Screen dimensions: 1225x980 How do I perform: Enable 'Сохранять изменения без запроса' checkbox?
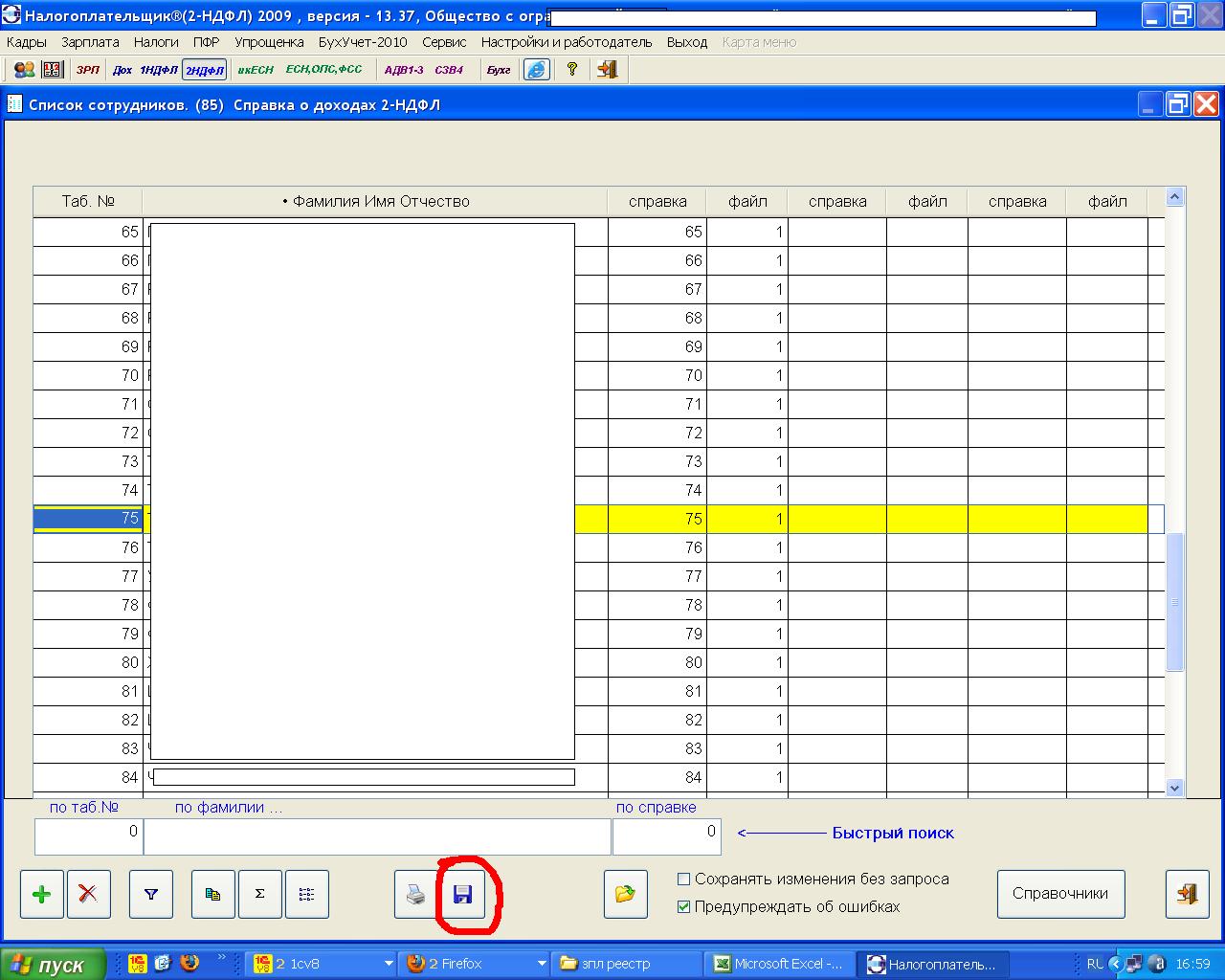(683, 879)
